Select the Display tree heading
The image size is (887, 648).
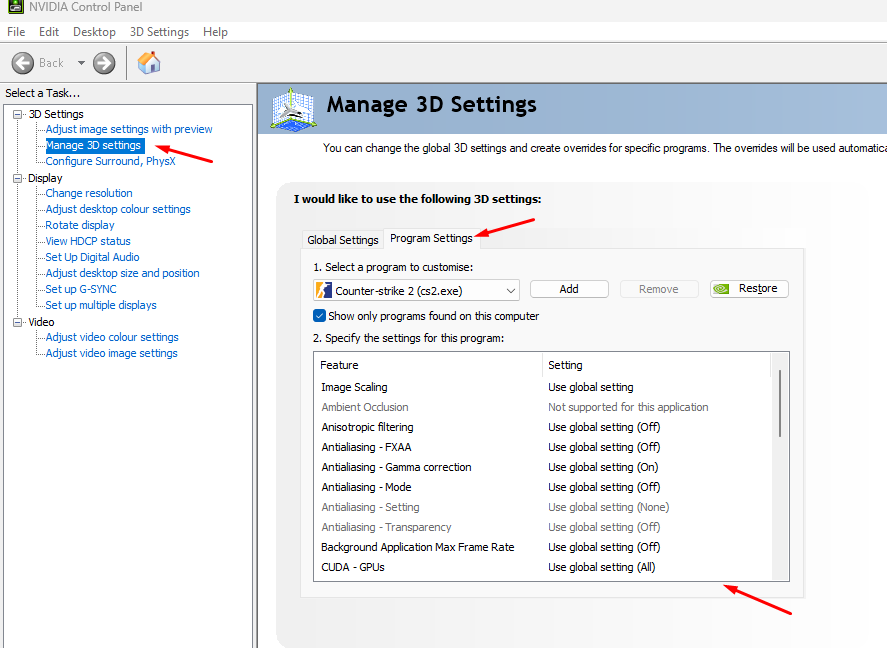point(45,178)
